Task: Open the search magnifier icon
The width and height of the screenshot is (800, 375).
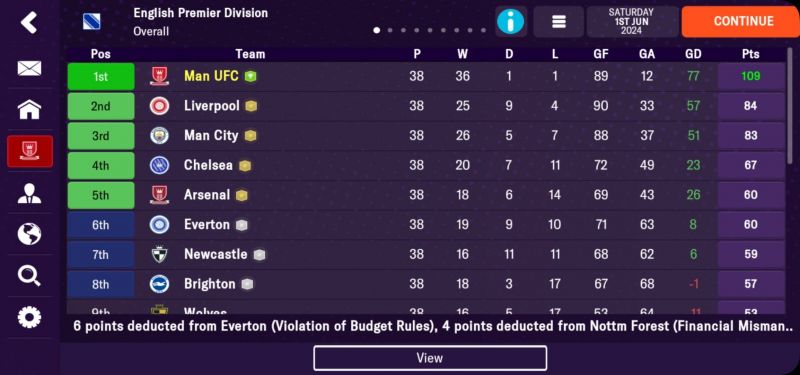Action: 29,276
